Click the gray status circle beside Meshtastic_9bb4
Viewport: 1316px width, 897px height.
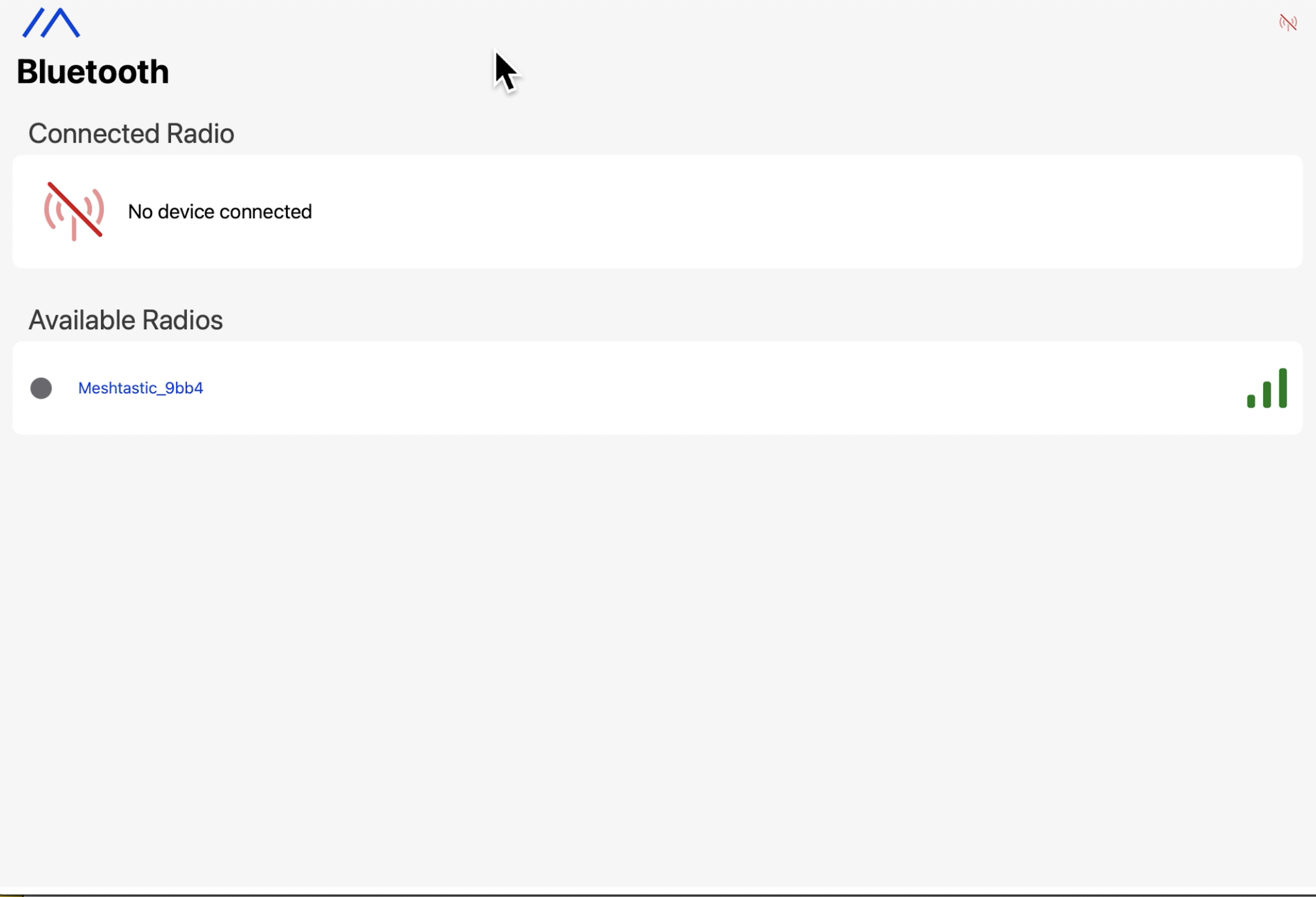[41, 388]
